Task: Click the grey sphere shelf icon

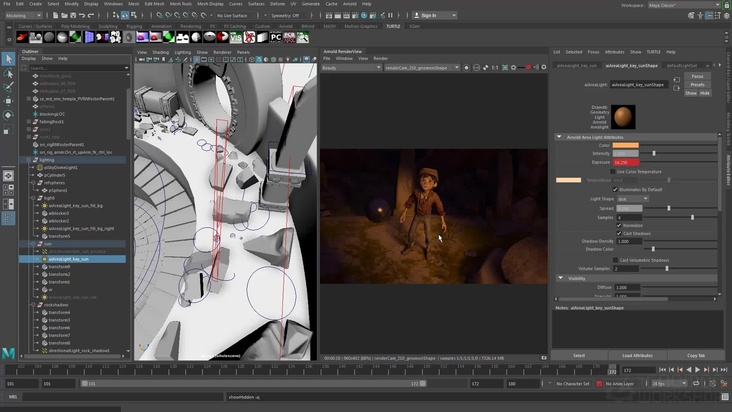Action: (x=49, y=37)
